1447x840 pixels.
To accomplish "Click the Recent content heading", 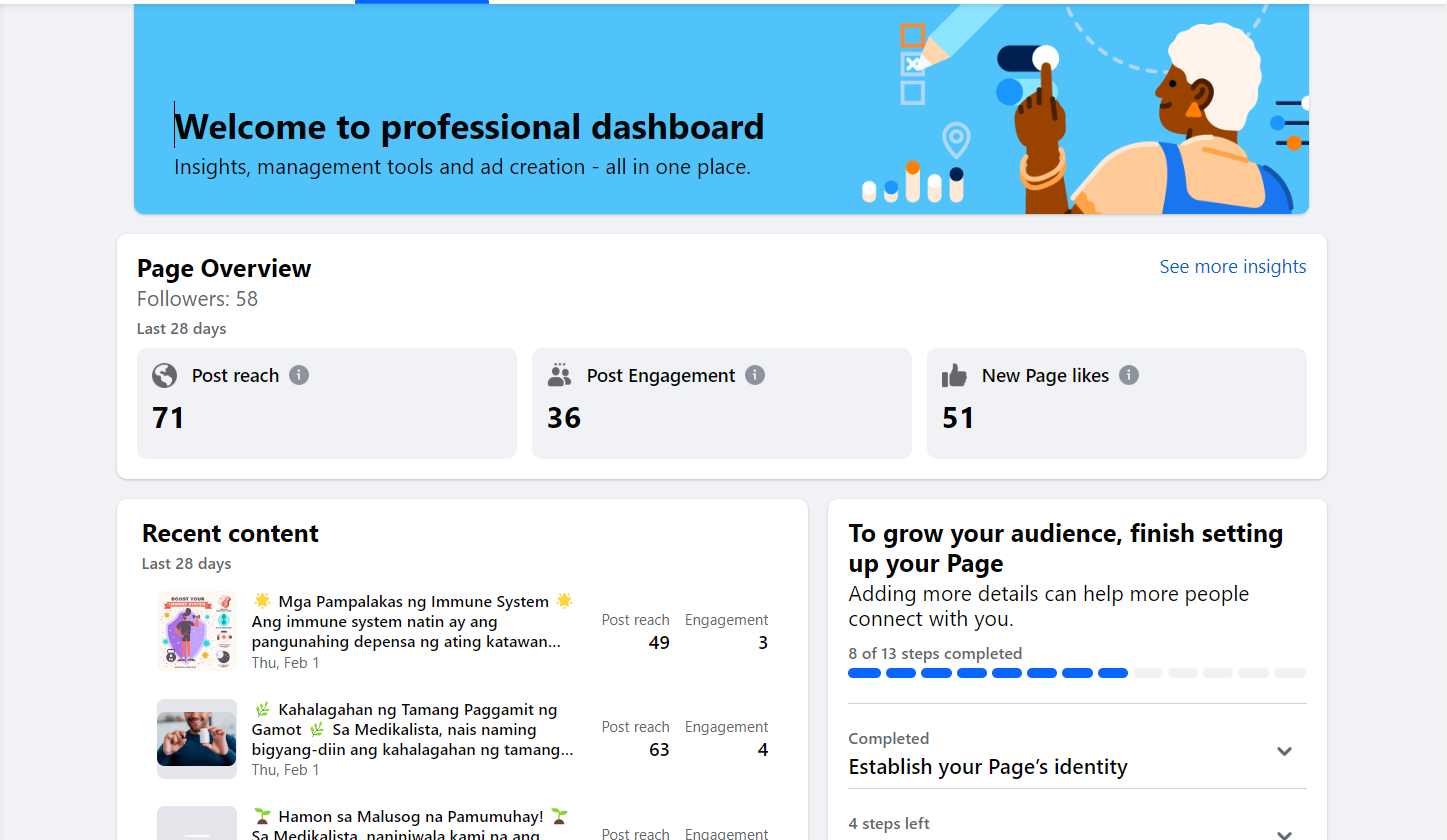I will (230, 533).
